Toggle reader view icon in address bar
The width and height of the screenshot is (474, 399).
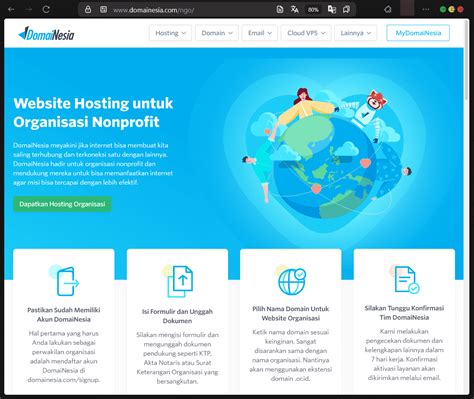280,9
